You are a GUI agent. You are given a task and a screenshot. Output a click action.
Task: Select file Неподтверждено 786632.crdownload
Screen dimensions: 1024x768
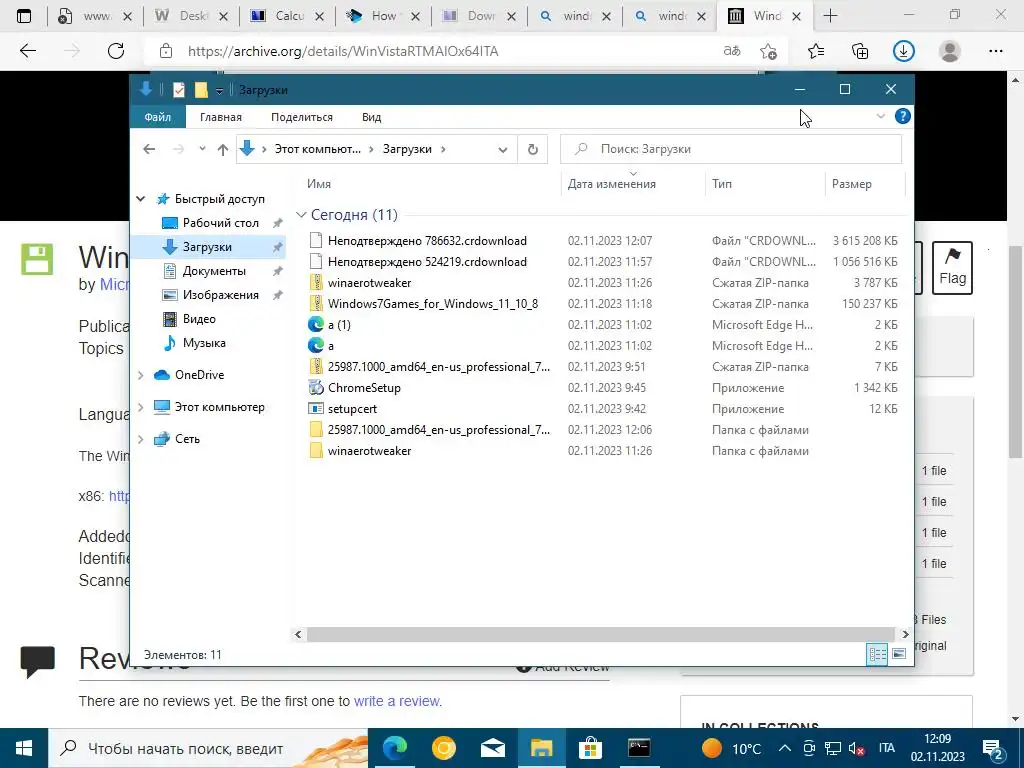(427, 241)
